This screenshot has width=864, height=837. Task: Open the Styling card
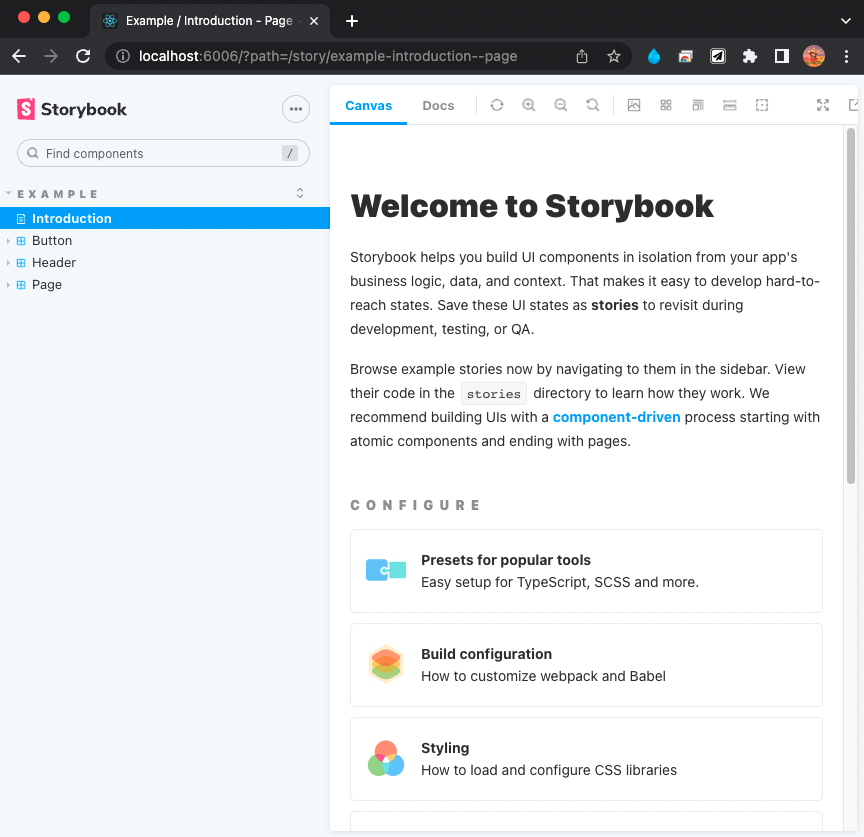[x=586, y=759]
